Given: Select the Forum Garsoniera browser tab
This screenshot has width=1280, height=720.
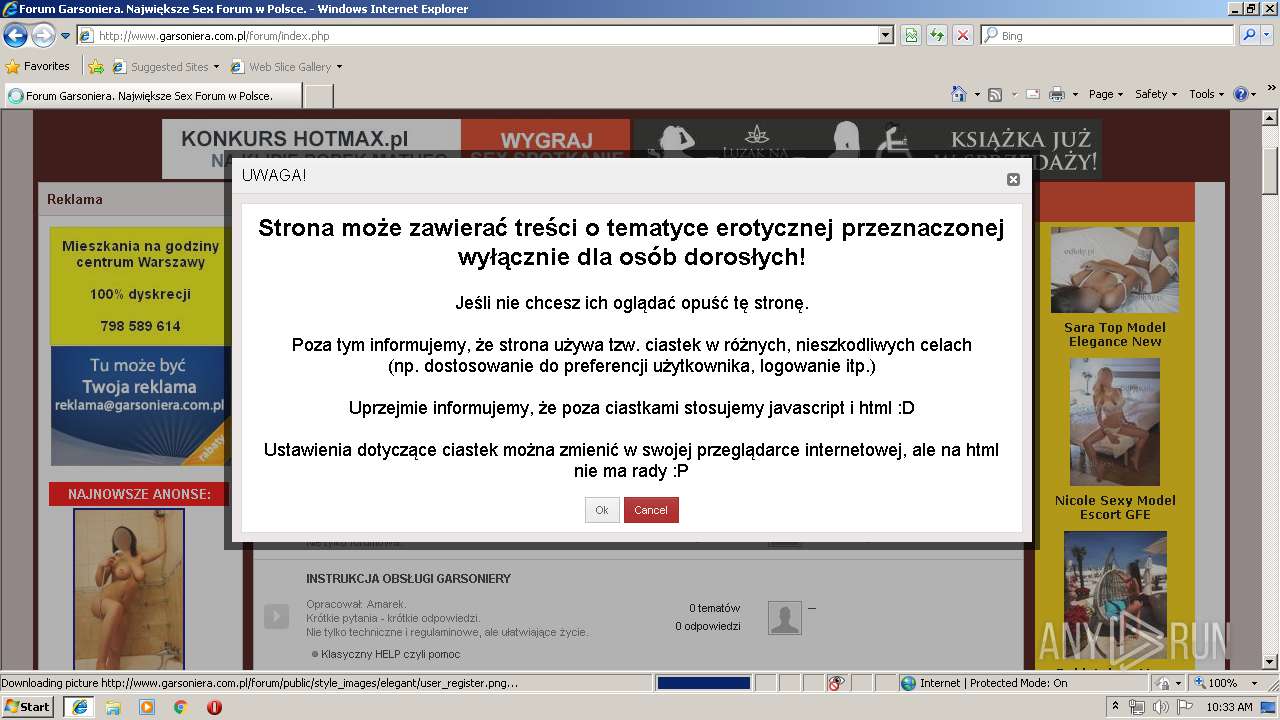Looking at the screenshot, I should [x=152, y=96].
